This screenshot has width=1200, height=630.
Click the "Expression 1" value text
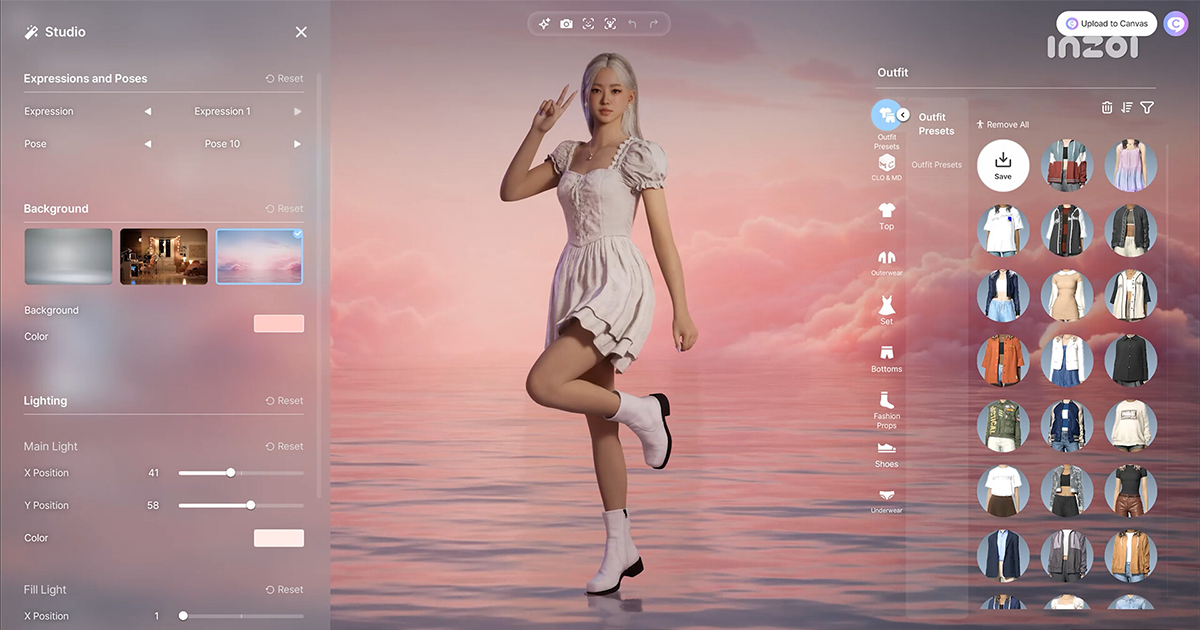(x=222, y=112)
